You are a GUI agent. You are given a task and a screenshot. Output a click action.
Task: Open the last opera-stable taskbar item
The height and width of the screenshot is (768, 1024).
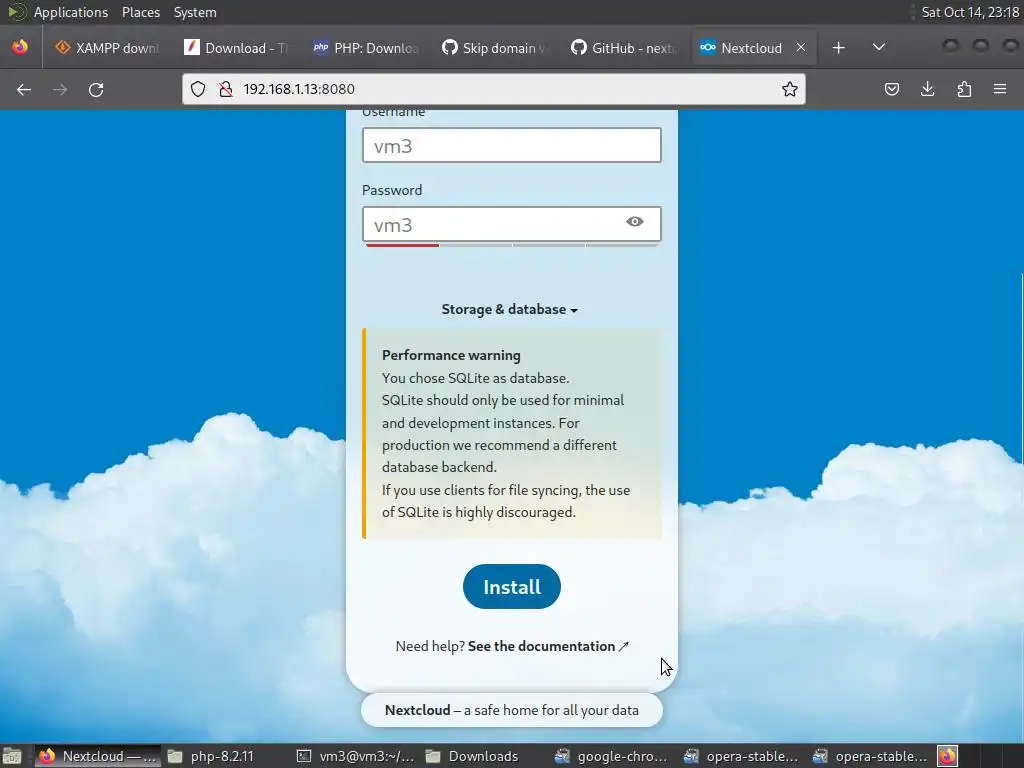click(871, 756)
